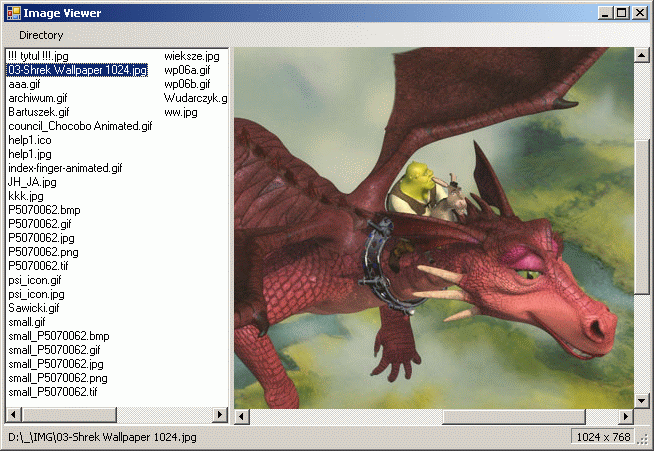This screenshot has height=451, width=654.
Task: Select file 'ww.jpg'
Action: [181, 112]
